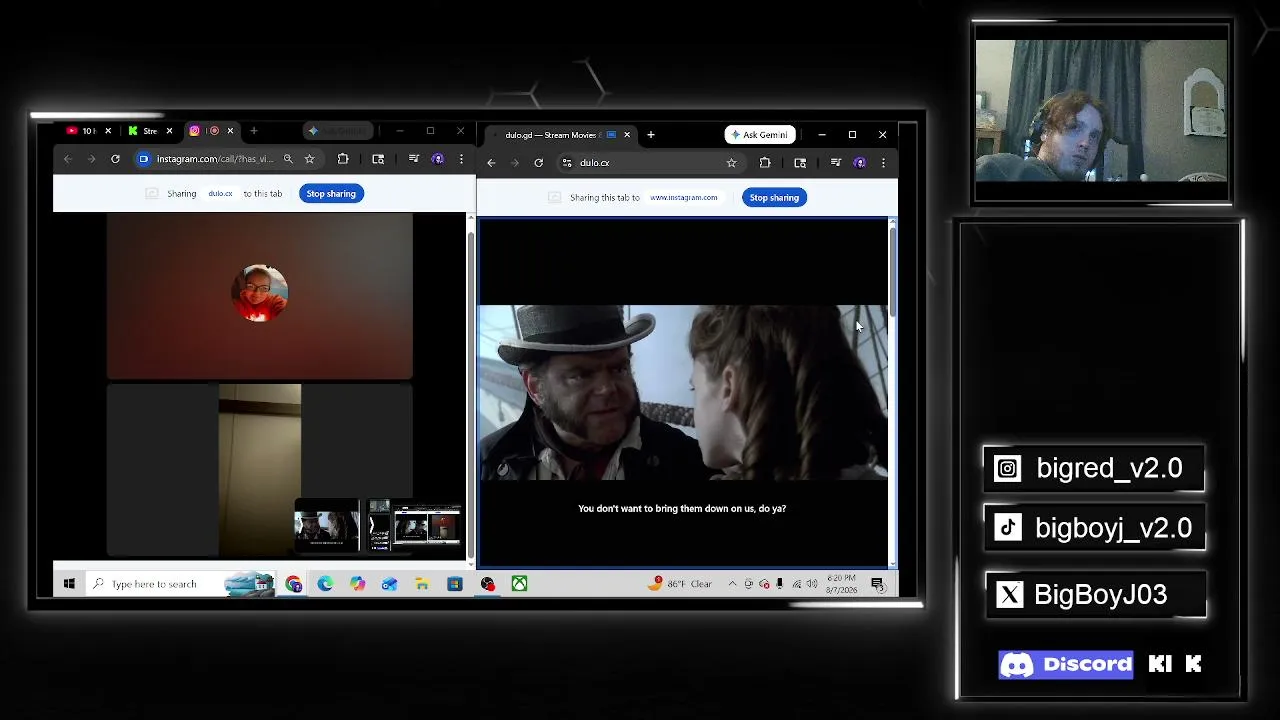Click the shared screen preview thumbnail
The width and height of the screenshot is (1280, 720).
(327, 526)
